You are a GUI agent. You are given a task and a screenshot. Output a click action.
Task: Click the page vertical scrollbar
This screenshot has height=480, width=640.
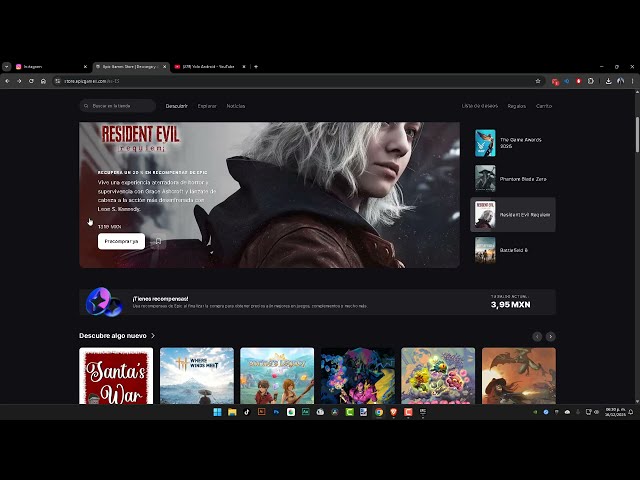[637, 135]
